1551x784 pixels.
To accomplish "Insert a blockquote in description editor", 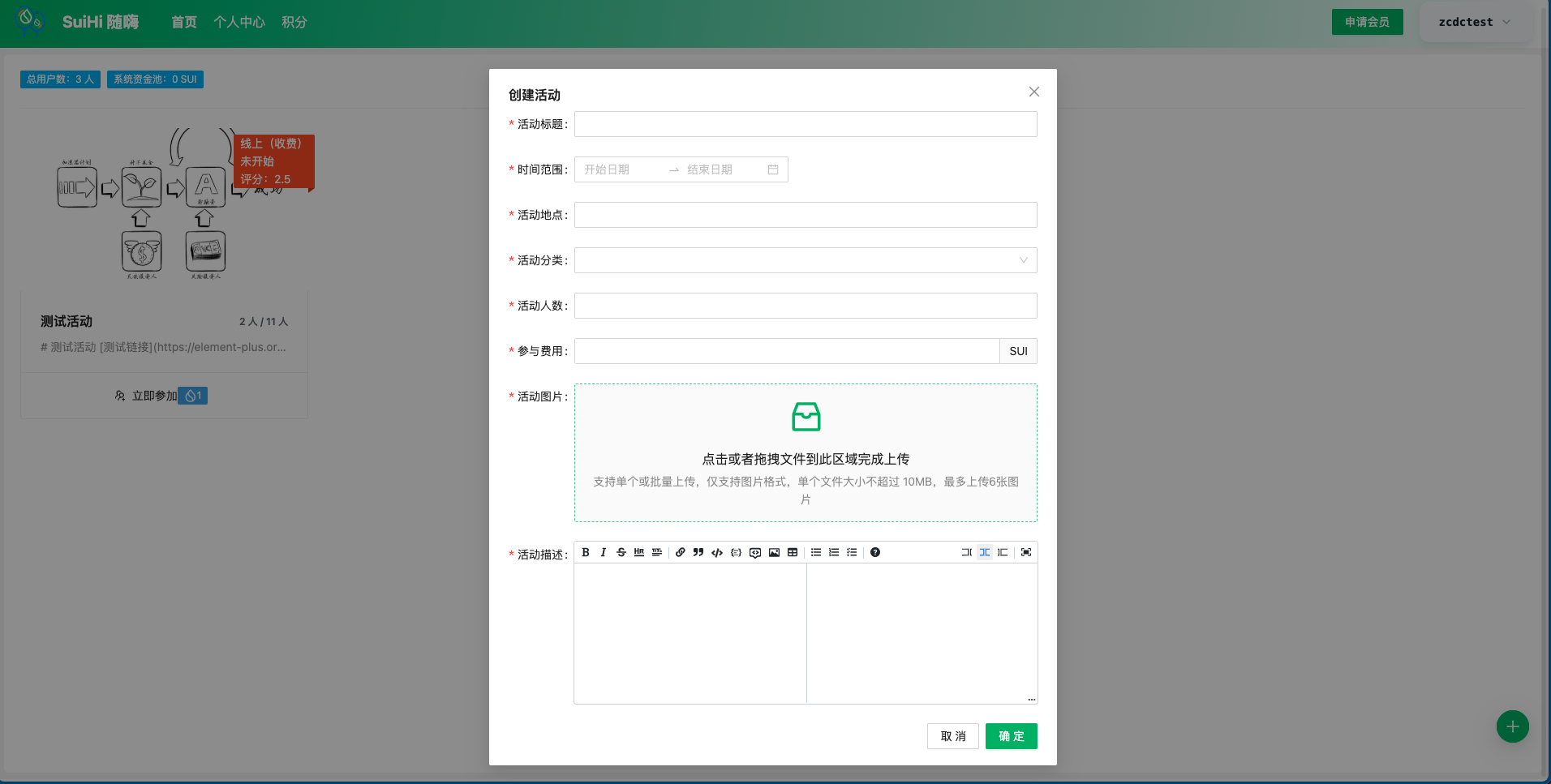I will pos(698,552).
